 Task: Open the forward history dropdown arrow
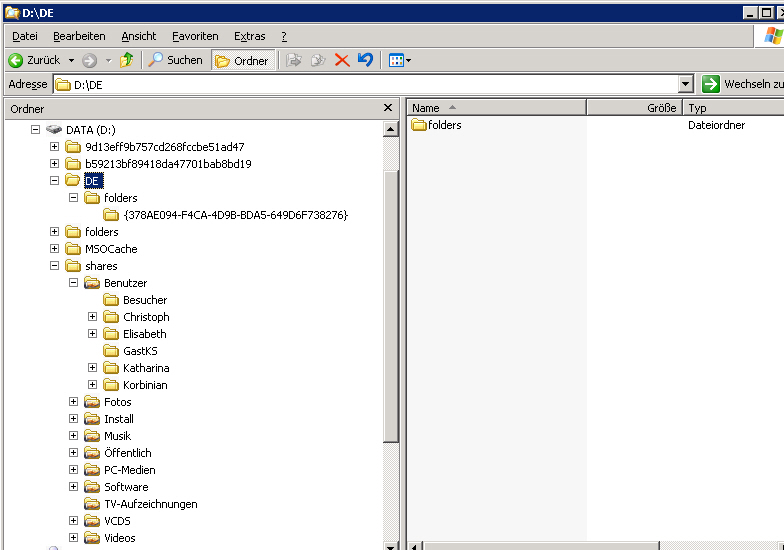pyautogui.click(x=108, y=60)
